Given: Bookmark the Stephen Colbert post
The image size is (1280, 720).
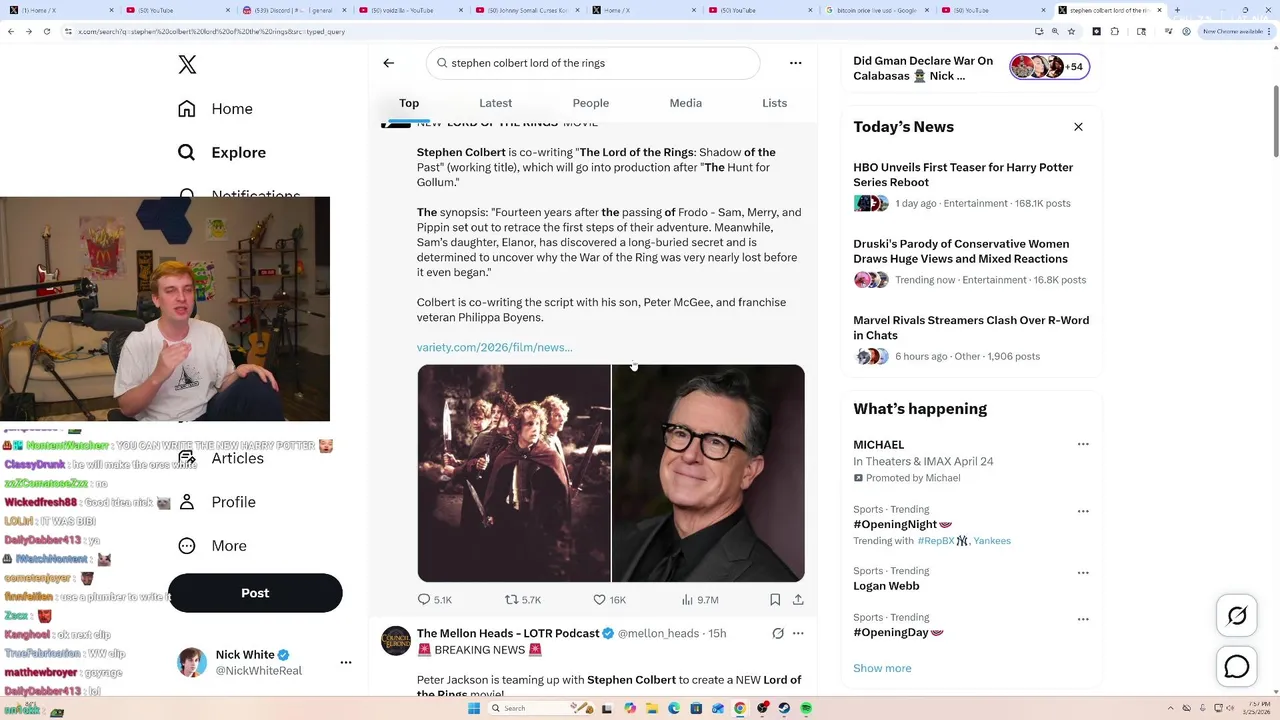Looking at the screenshot, I should click(x=775, y=600).
